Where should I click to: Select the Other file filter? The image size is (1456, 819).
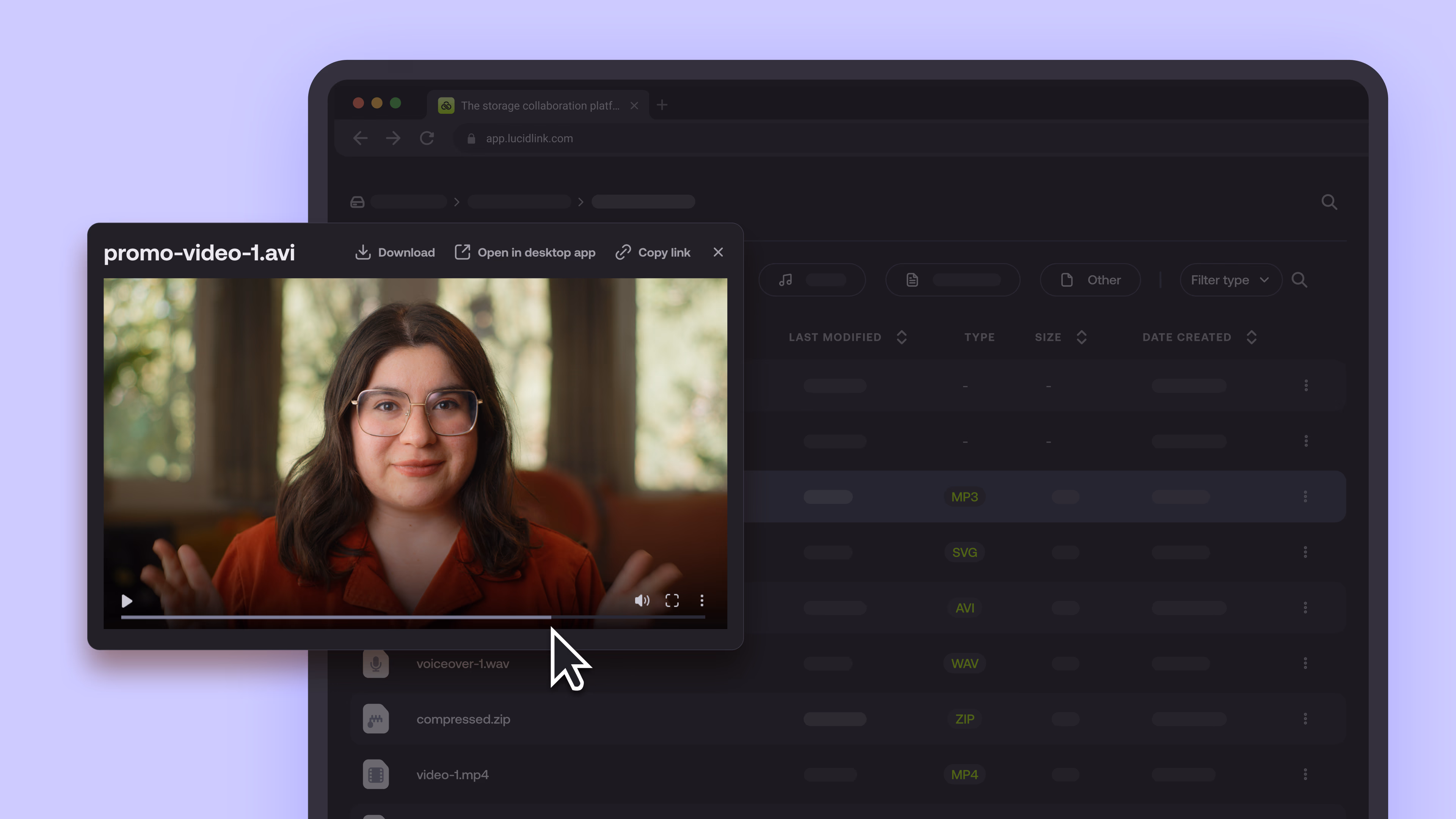click(1090, 280)
